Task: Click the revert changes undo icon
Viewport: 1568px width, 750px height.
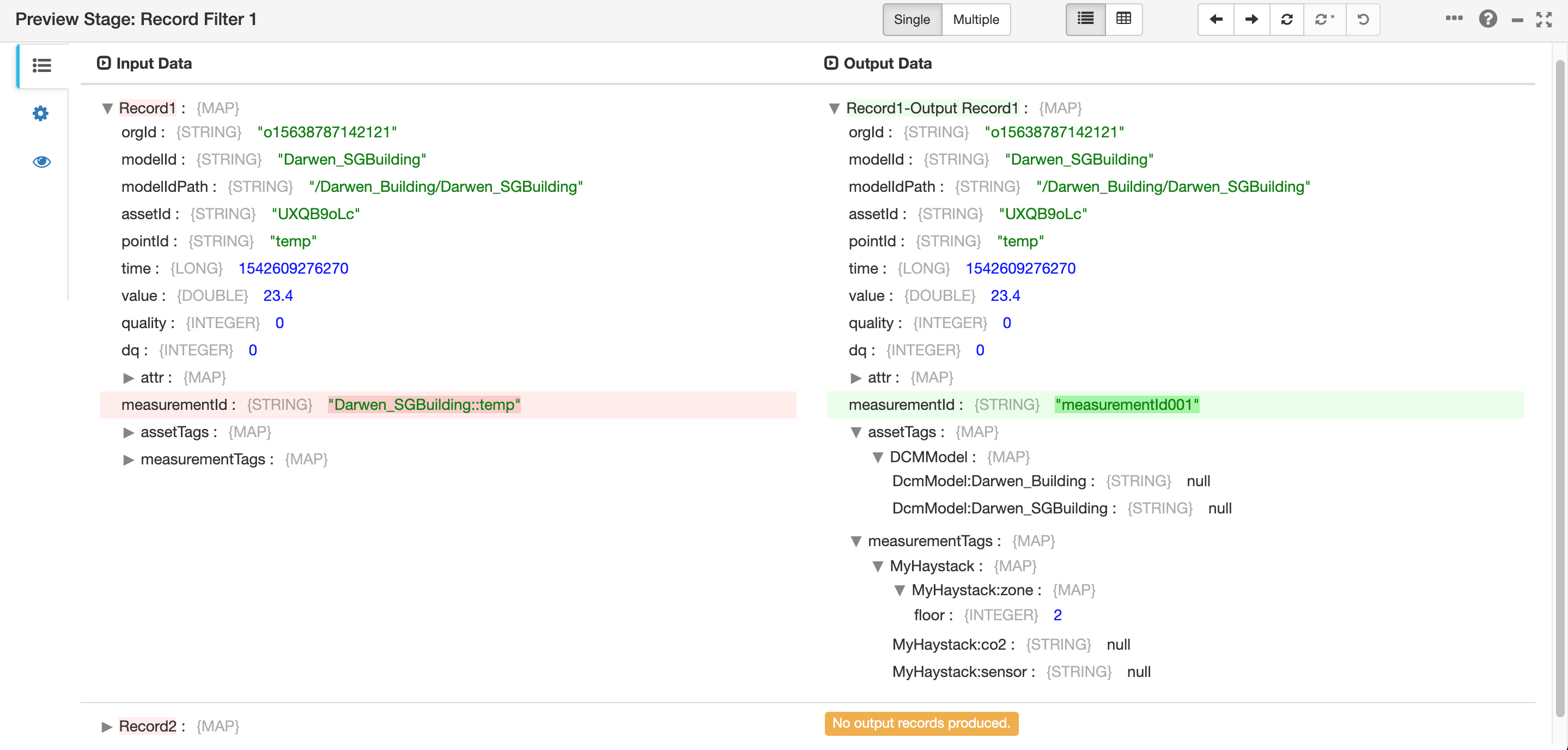Action: point(1363,20)
